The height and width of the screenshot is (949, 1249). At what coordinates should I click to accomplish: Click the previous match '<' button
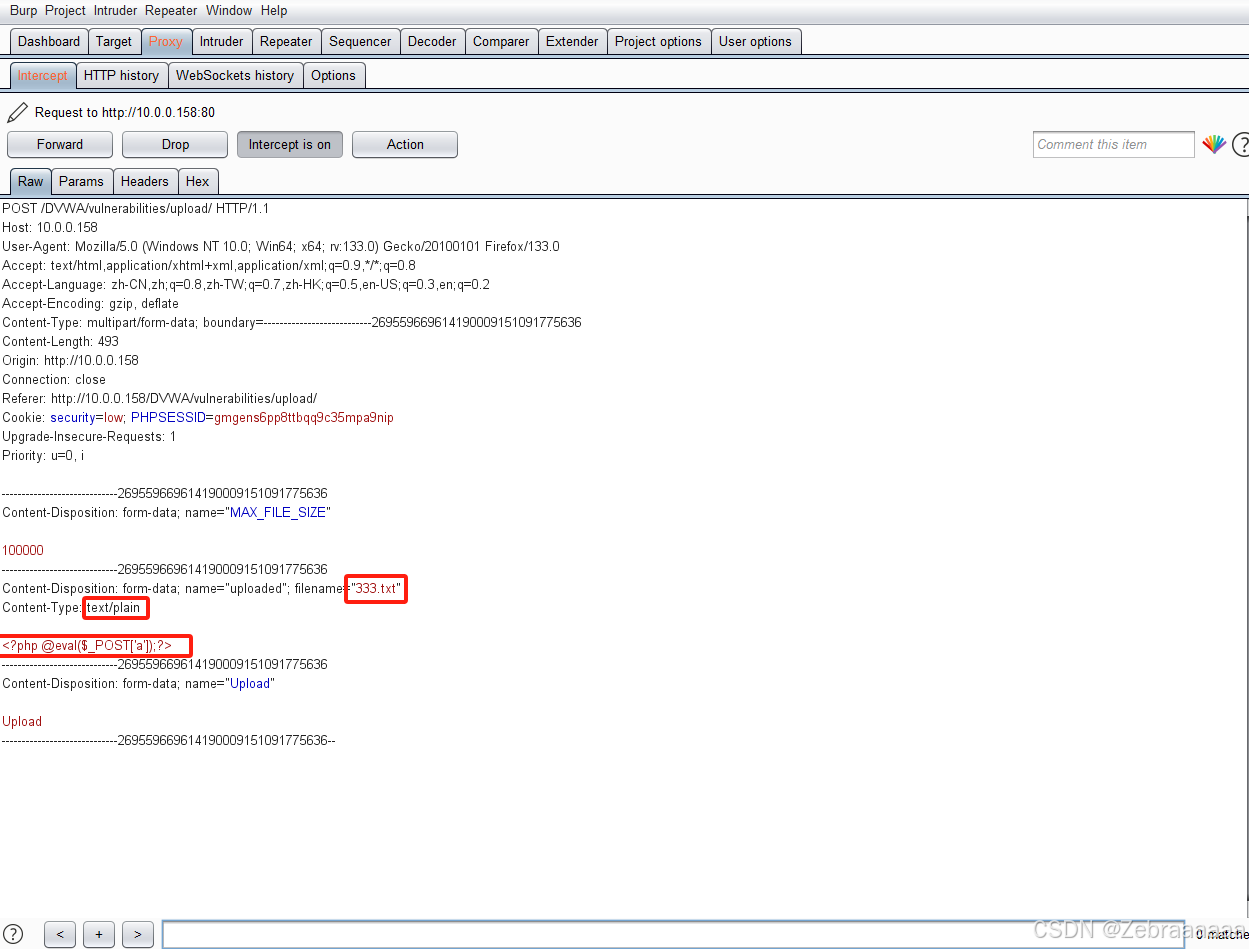(60, 934)
